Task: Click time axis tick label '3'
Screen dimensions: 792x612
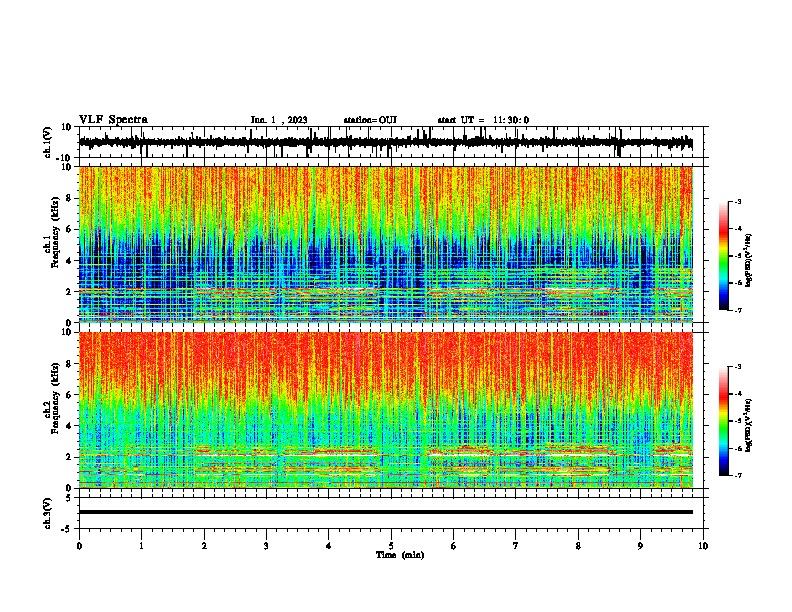Action: pos(266,546)
